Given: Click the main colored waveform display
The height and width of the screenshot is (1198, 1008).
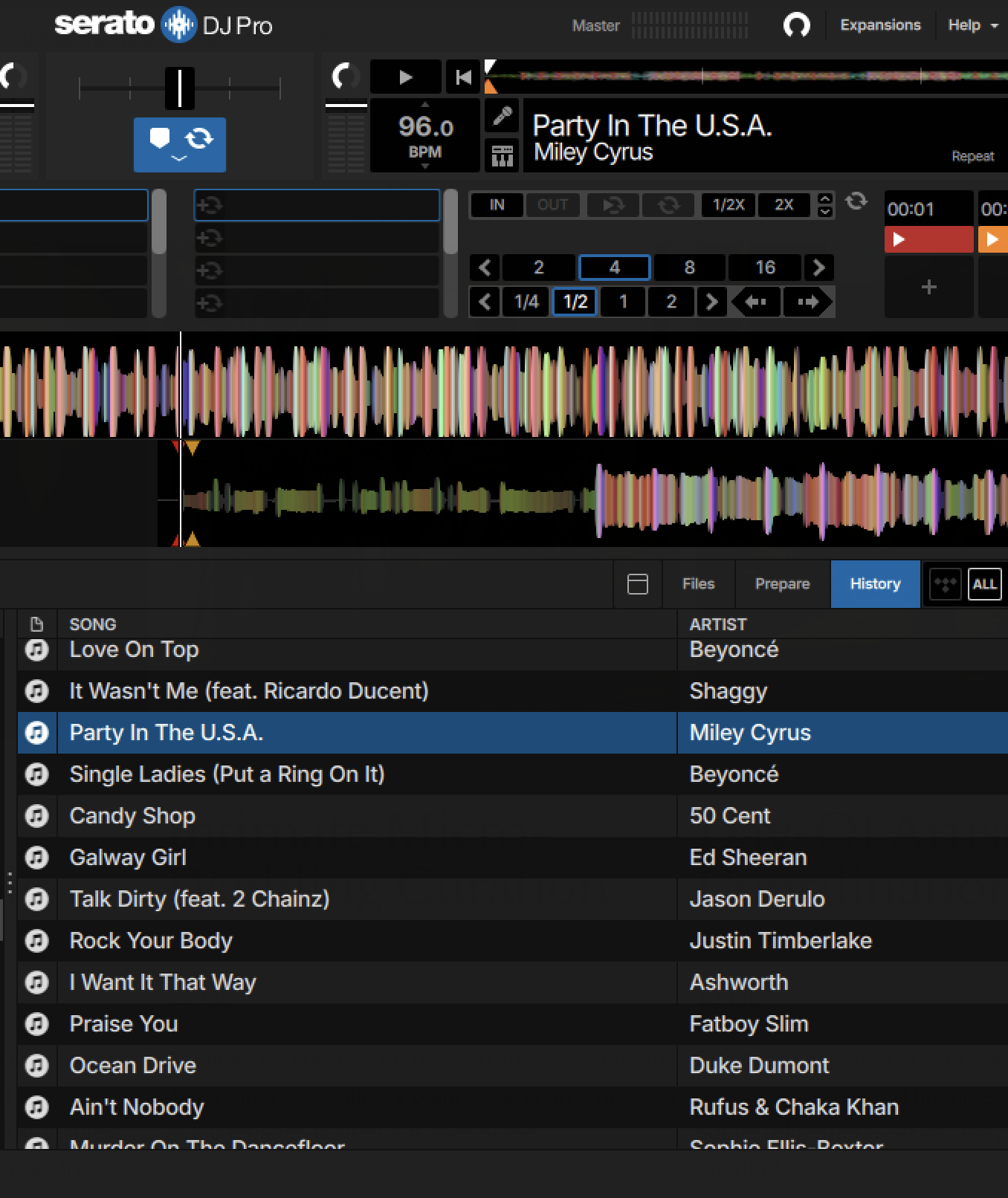Looking at the screenshot, I should coord(504,385).
